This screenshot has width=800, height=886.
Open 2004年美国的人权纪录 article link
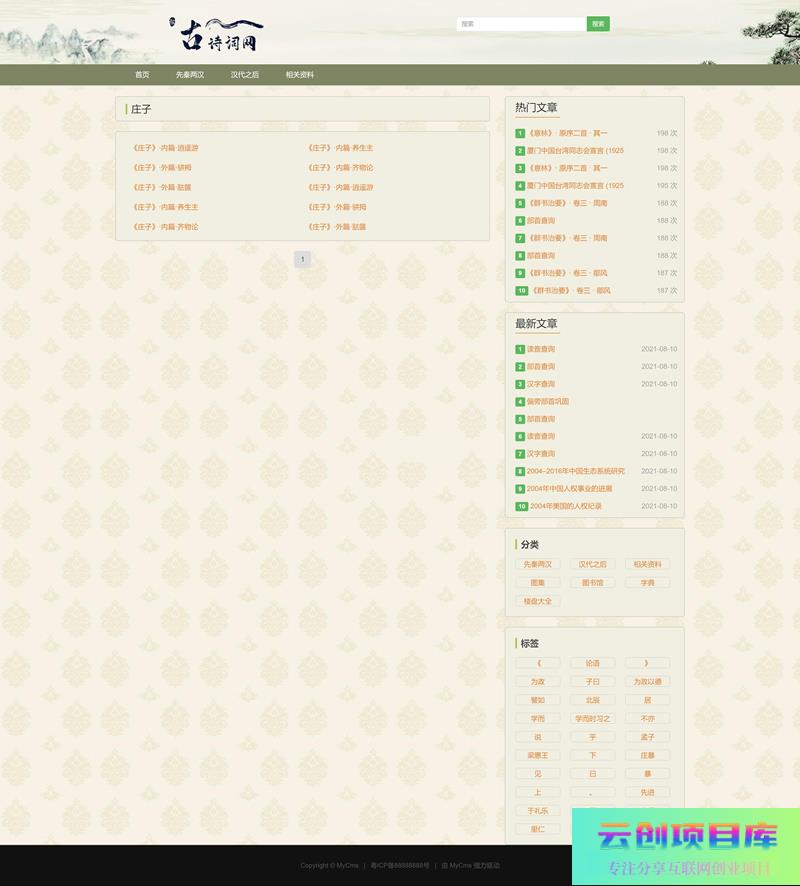click(566, 507)
